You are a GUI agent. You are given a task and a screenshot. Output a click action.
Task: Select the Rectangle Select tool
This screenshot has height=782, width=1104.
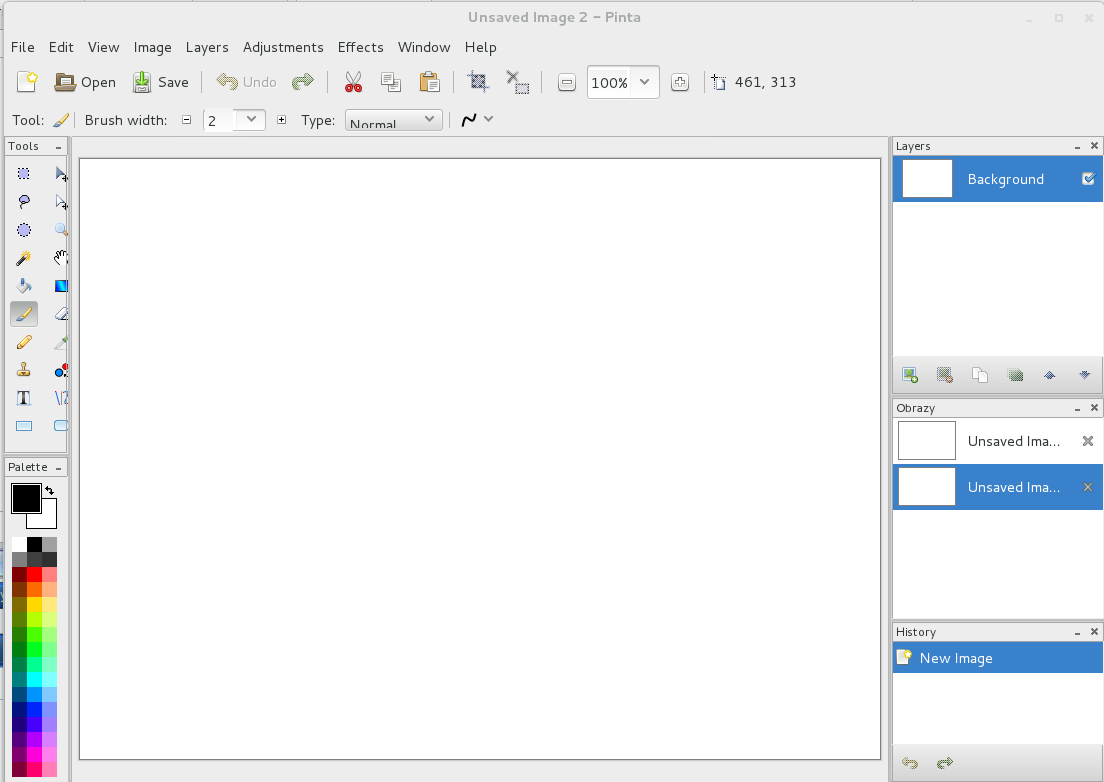point(24,174)
